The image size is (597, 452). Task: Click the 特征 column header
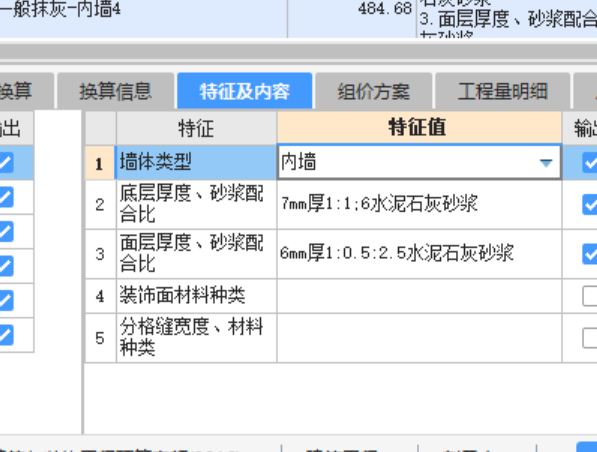pos(196,128)
